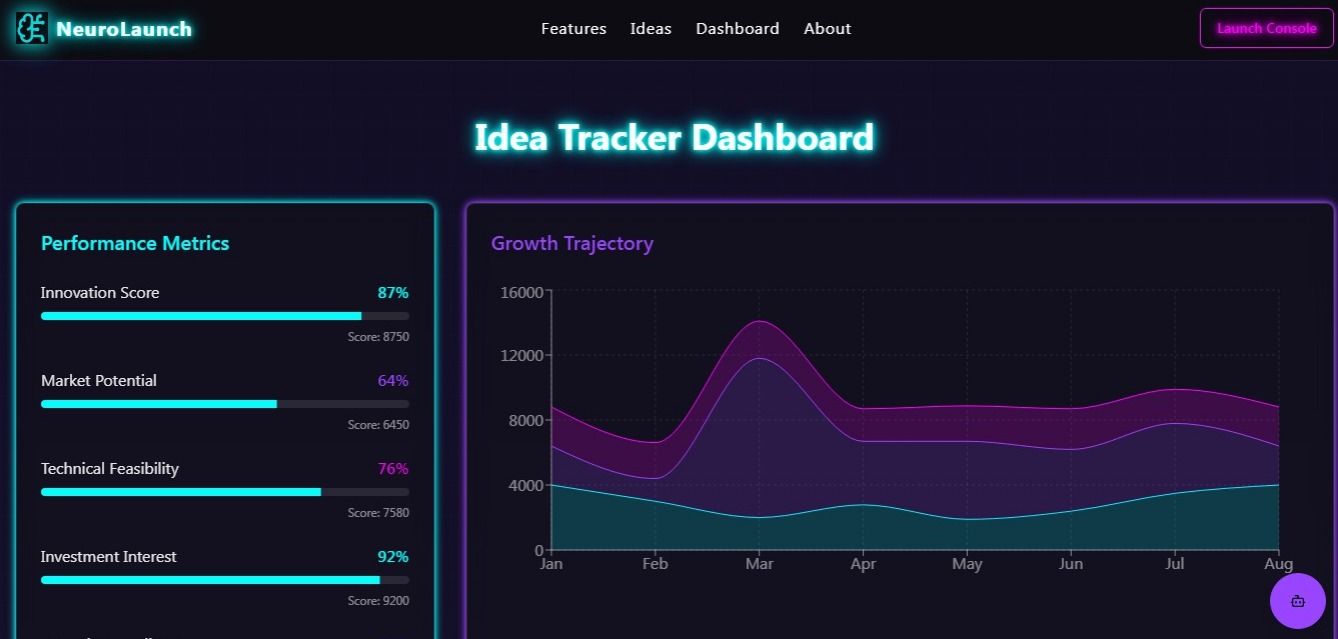Screen dimensions: 1338x639
Task: Open the chatbot bubble icon
Action: pos(1298,601)
